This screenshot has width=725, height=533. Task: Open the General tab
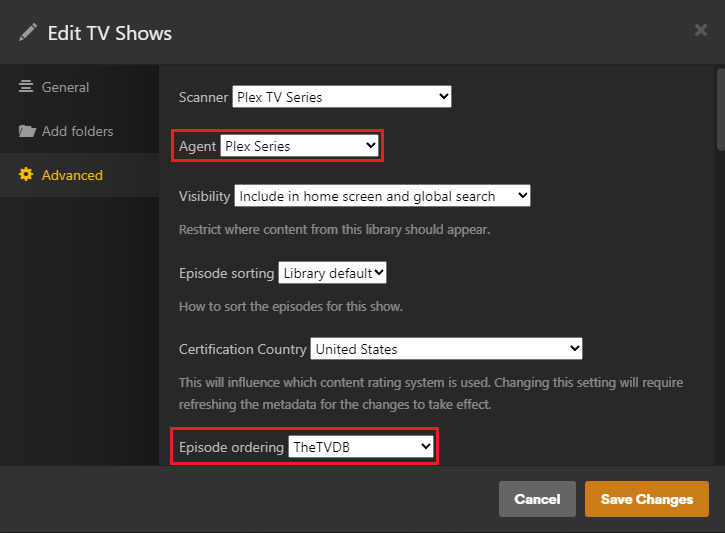[x=80, y=87]
